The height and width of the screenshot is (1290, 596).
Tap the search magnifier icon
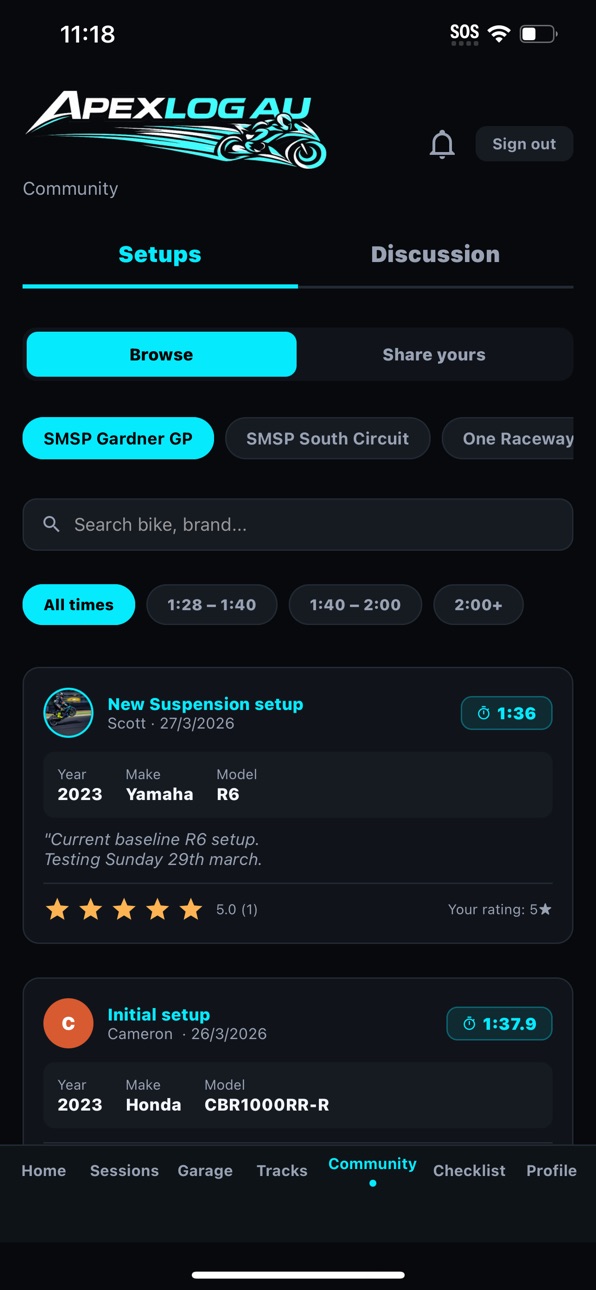[51, 524]
